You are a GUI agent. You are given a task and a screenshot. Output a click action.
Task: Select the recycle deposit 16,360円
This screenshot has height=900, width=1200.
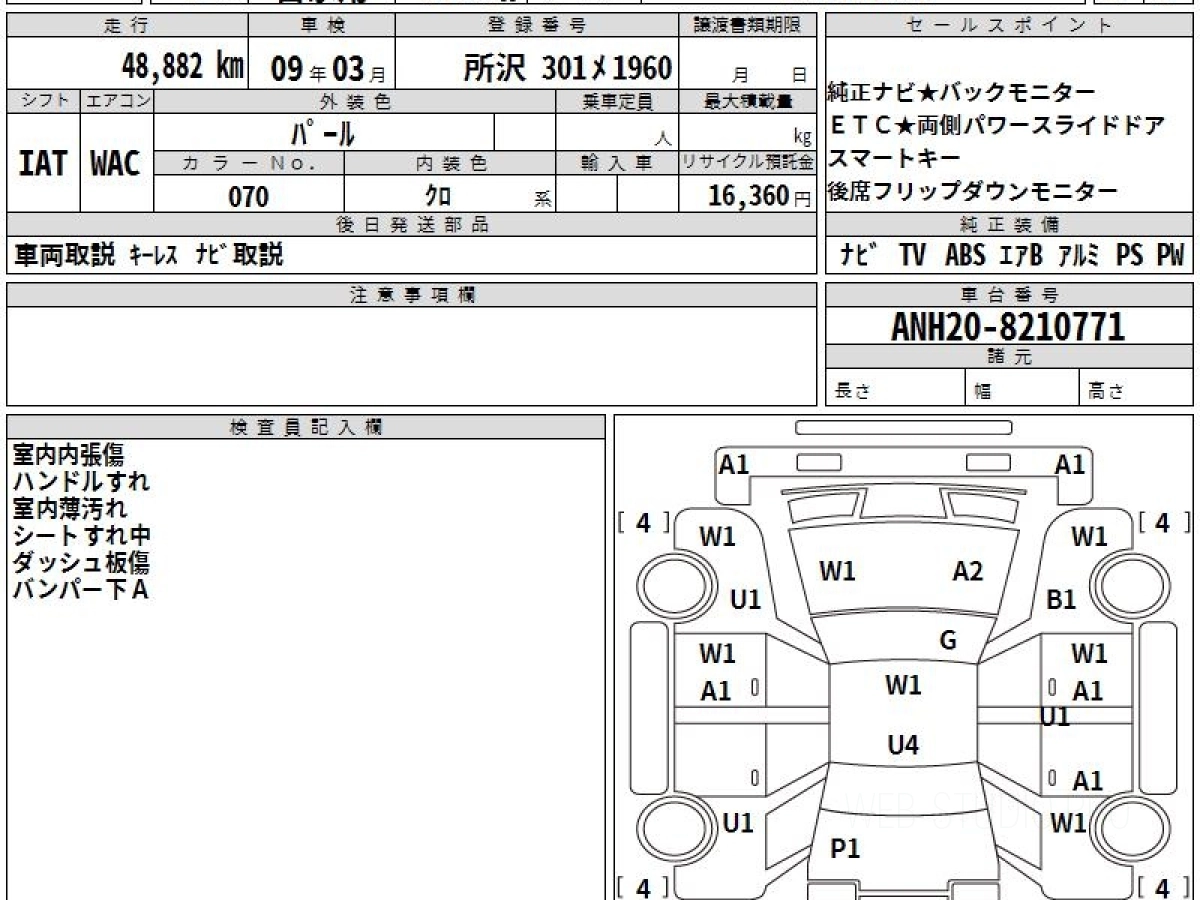coord(760,196)
